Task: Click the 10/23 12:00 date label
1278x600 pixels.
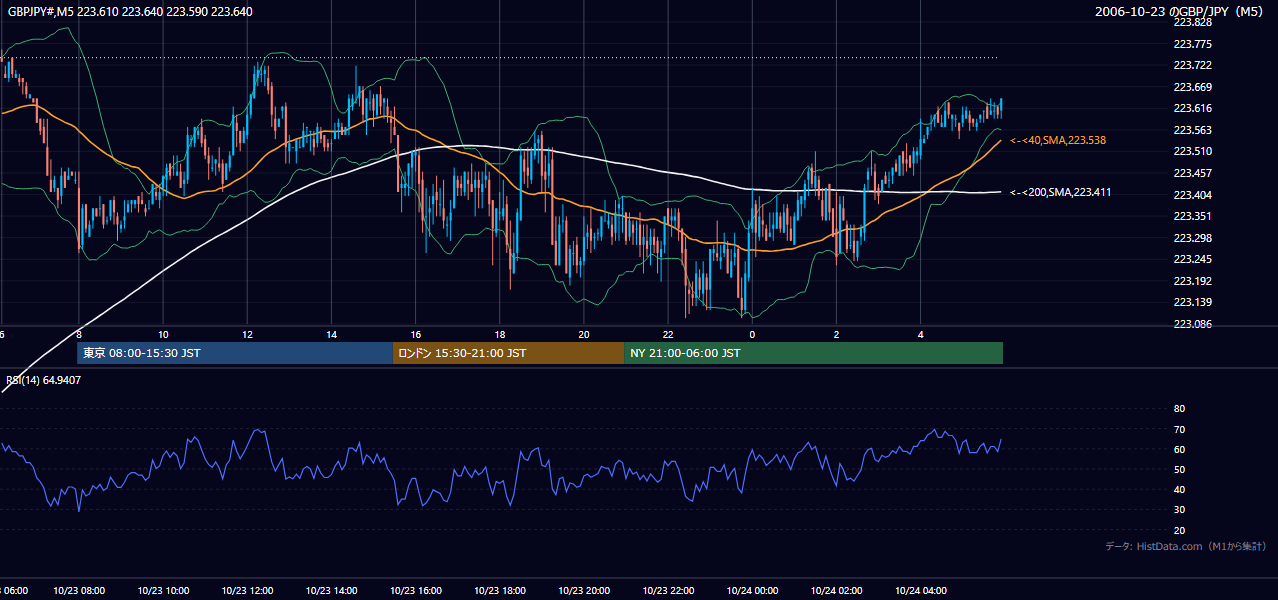Action: 247,590
